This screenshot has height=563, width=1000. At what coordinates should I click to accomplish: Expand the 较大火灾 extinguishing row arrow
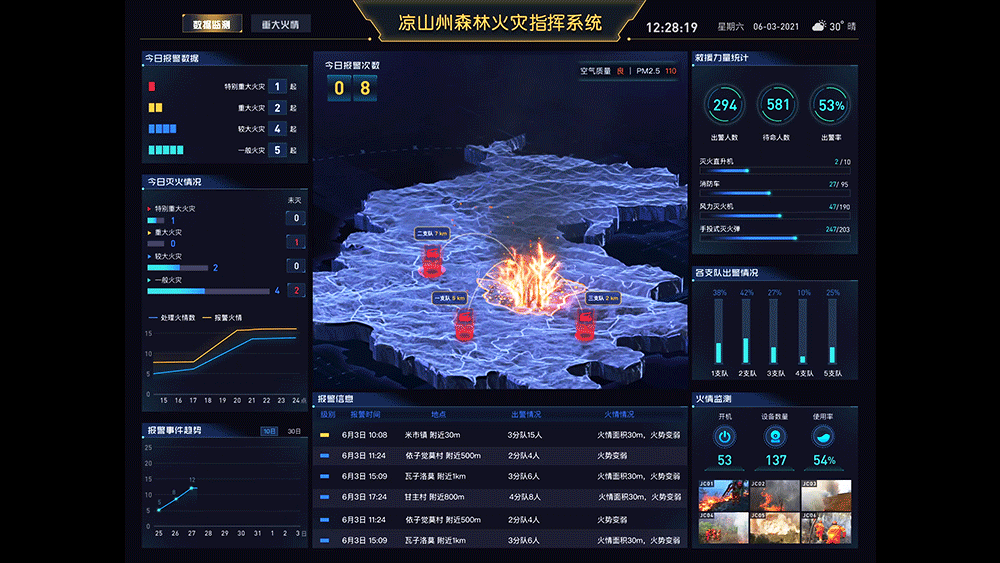[149, 256]
